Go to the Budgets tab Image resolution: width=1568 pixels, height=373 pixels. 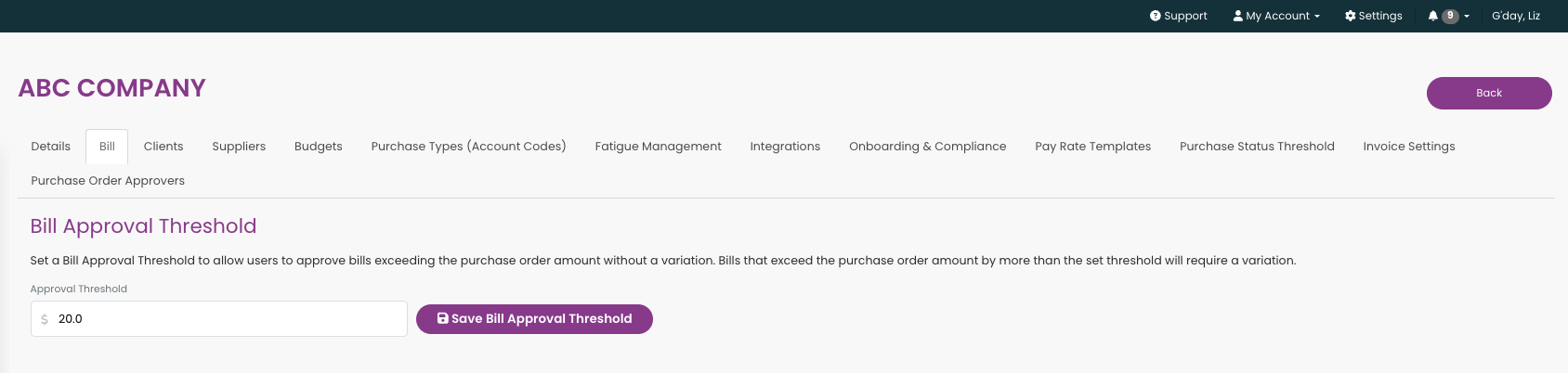click(x=319, y=147)
